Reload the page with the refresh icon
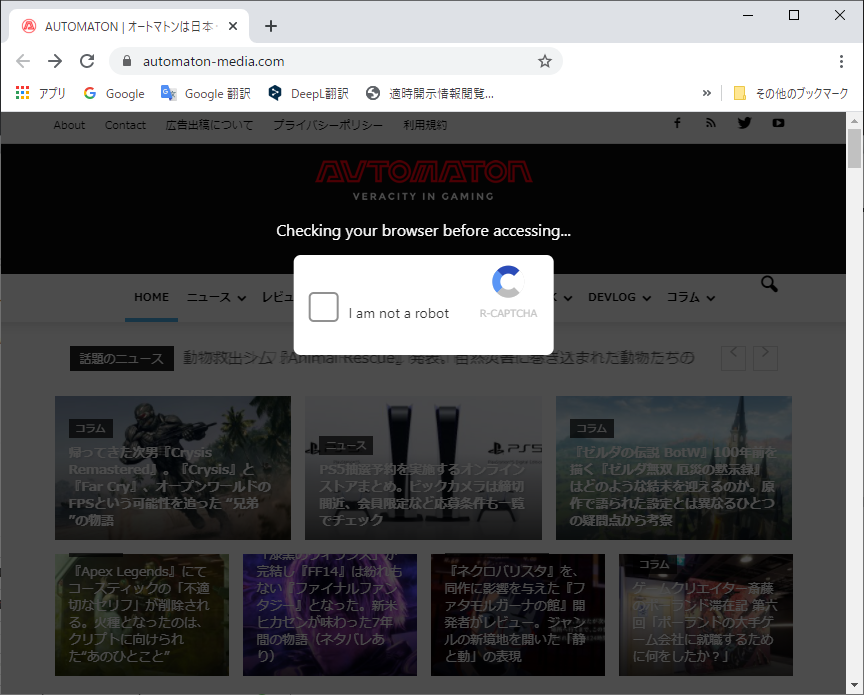This screenshot has width=864, height=695. [x=87, y=61]
